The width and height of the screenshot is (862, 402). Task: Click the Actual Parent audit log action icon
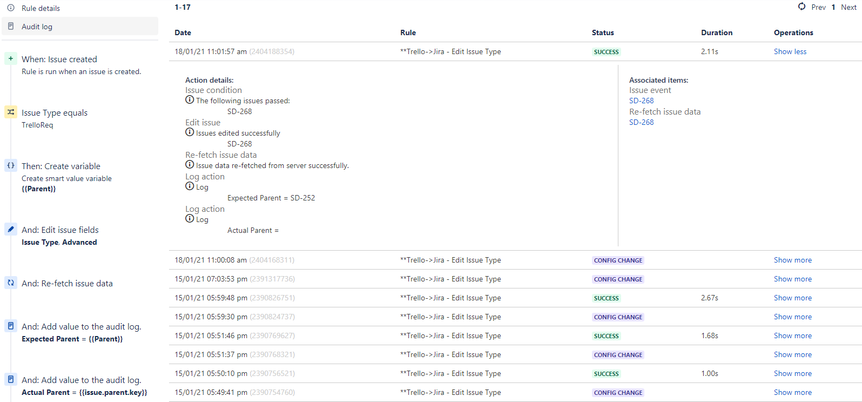pyautogui.click(x=10, y=379)
